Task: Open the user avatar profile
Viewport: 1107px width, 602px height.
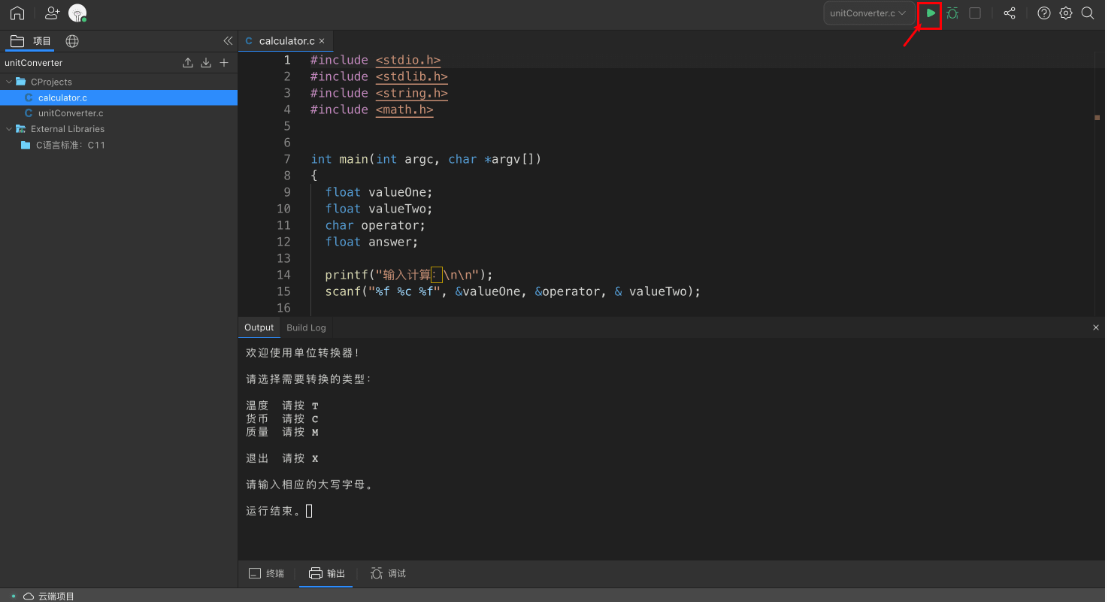Action: (x=77, y=13)
